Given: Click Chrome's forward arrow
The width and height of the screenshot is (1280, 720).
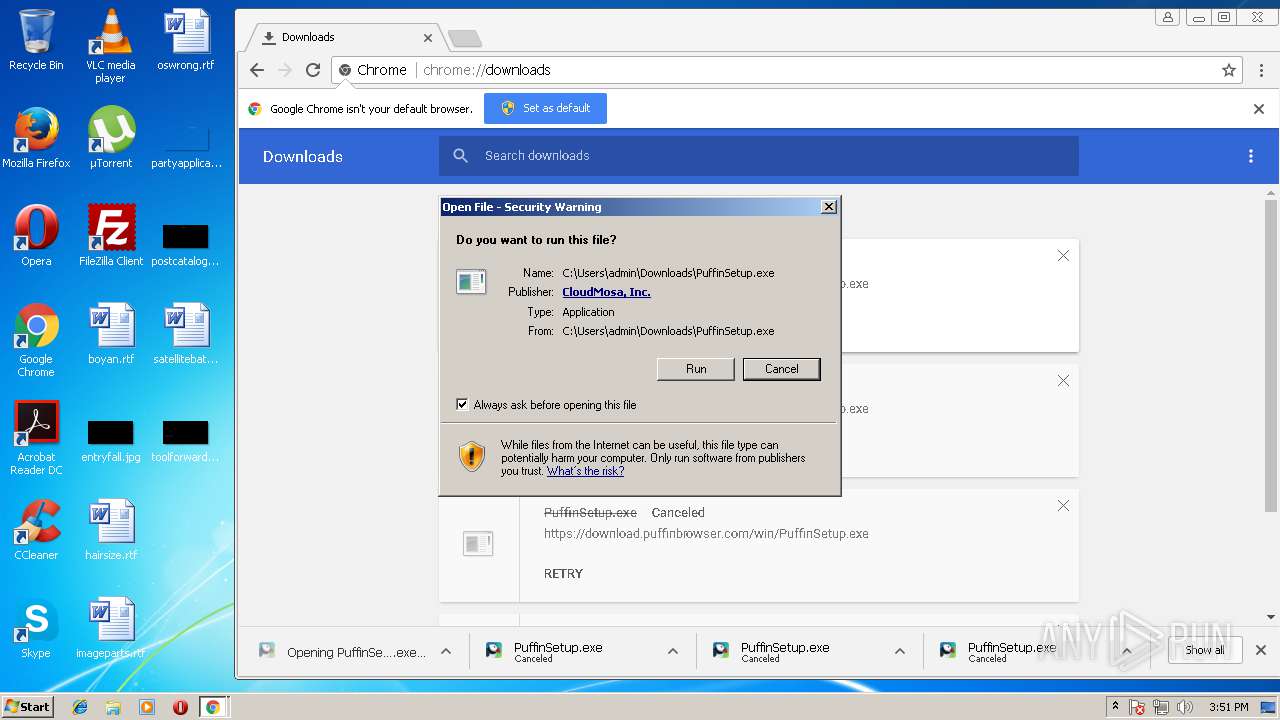Looking at the screenshot, I should pyautogui.click(x=285, y=70).
